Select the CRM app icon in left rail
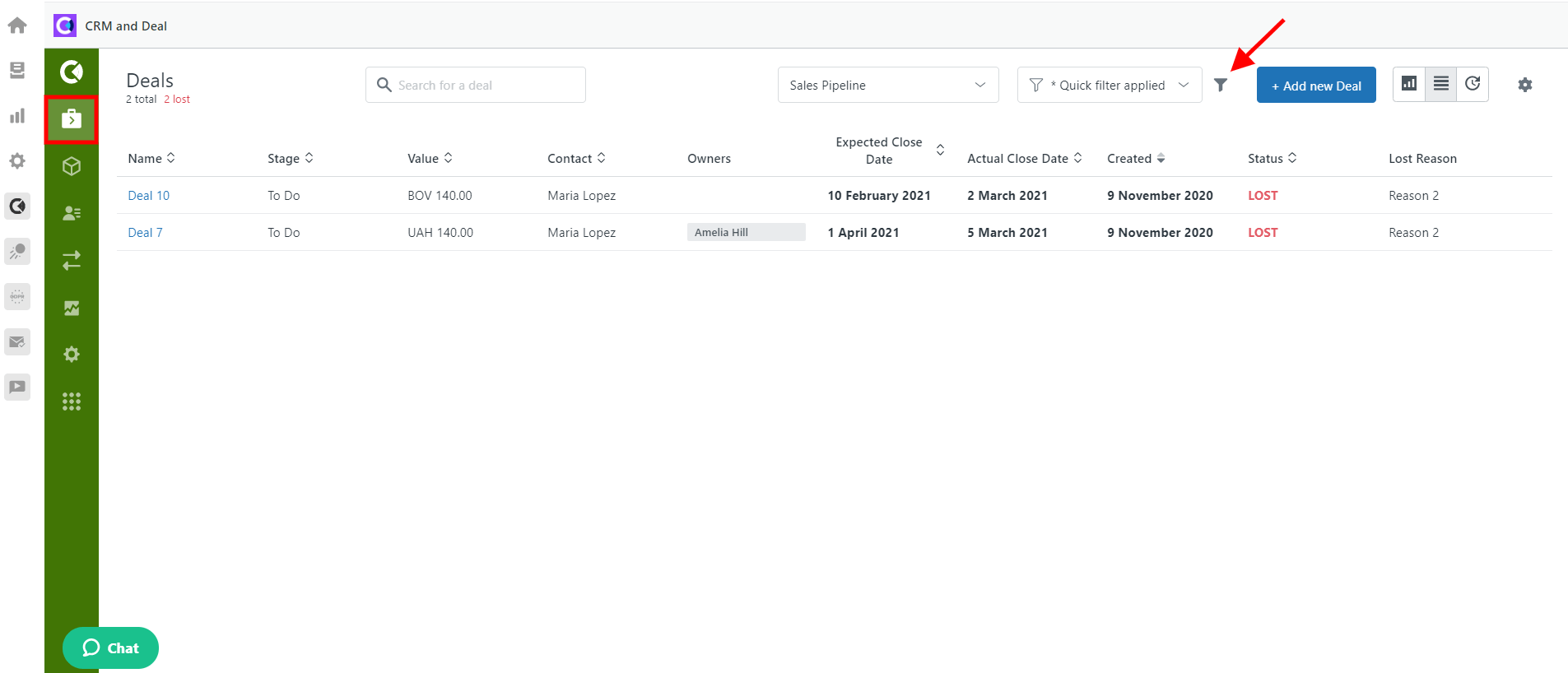The height and width of the screenshot is (673, 1568). (17, 206)
